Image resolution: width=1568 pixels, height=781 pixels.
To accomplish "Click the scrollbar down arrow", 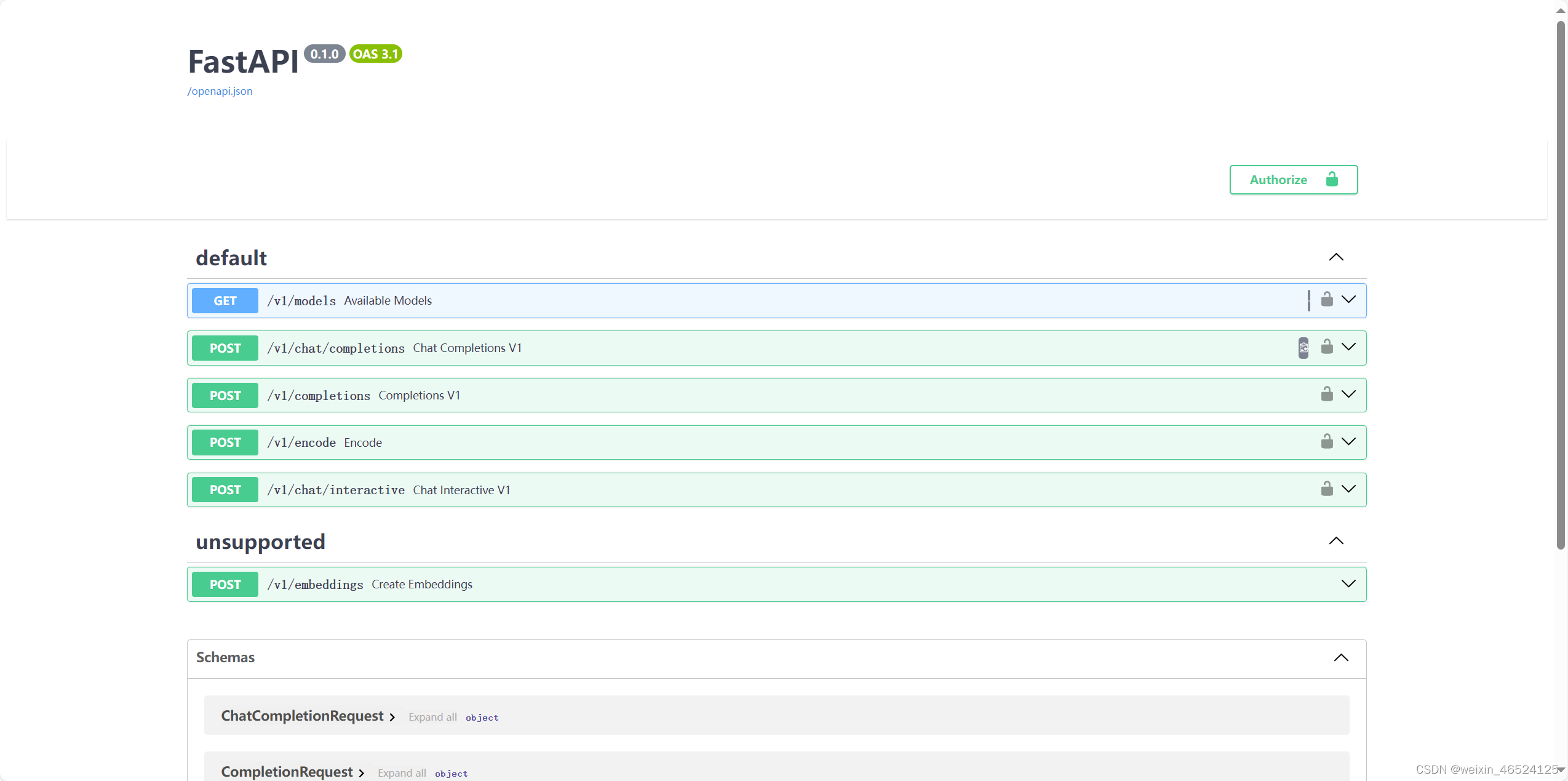I will tap(1561, 770).
